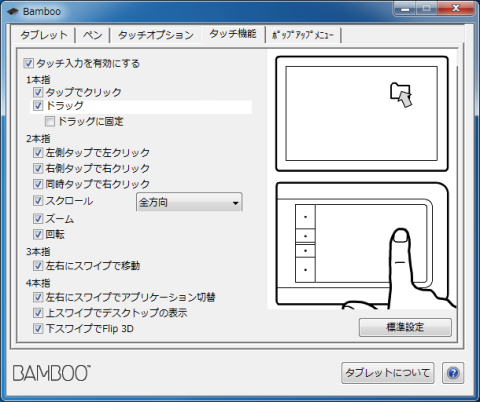Toggle the ドラッグ checkbox
The width and height of the screenshot is (480, 402).
pyautogui.click(x=38, y=106)
